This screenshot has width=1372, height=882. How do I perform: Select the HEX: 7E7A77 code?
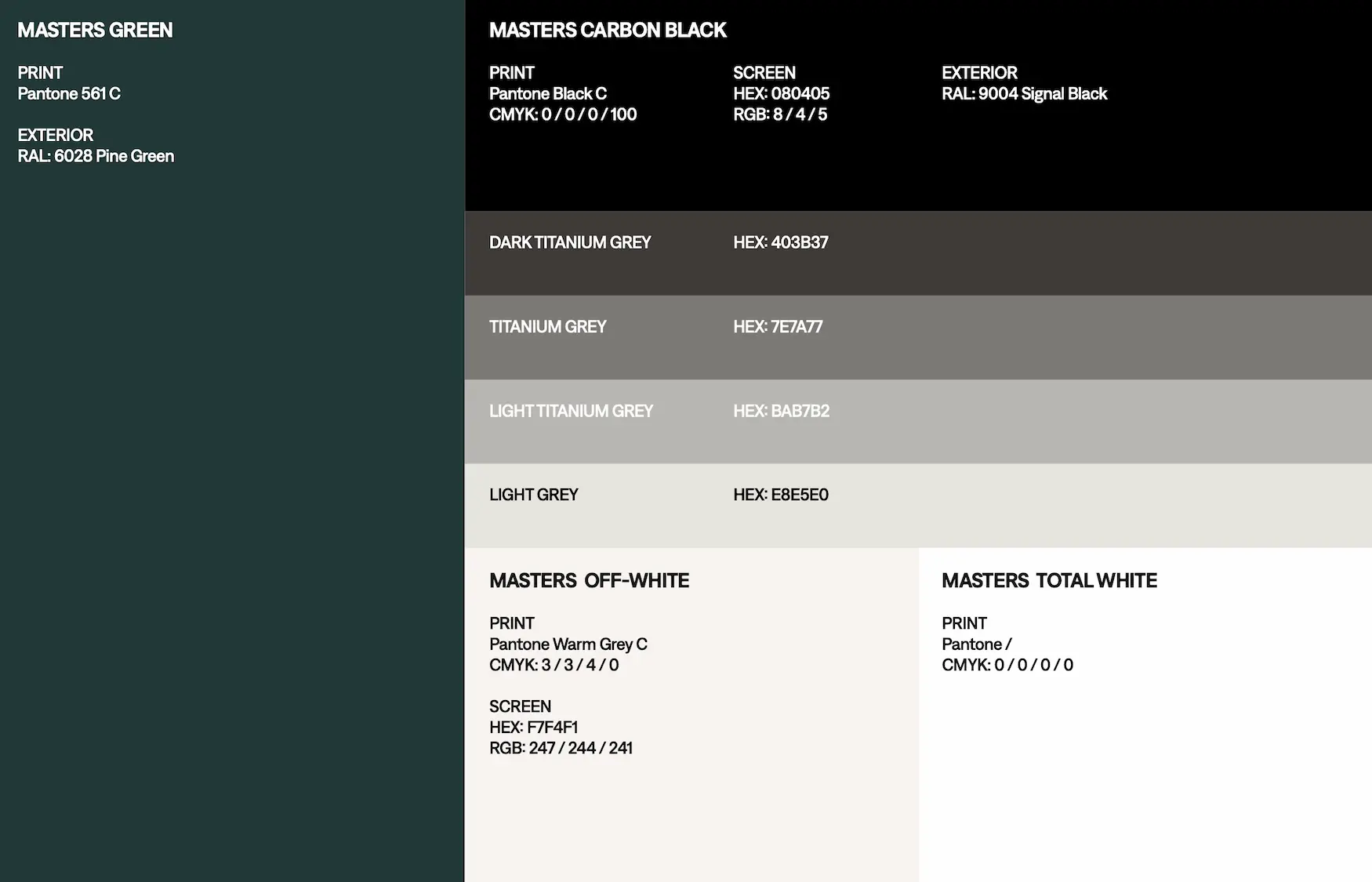(x=778, y=327)
